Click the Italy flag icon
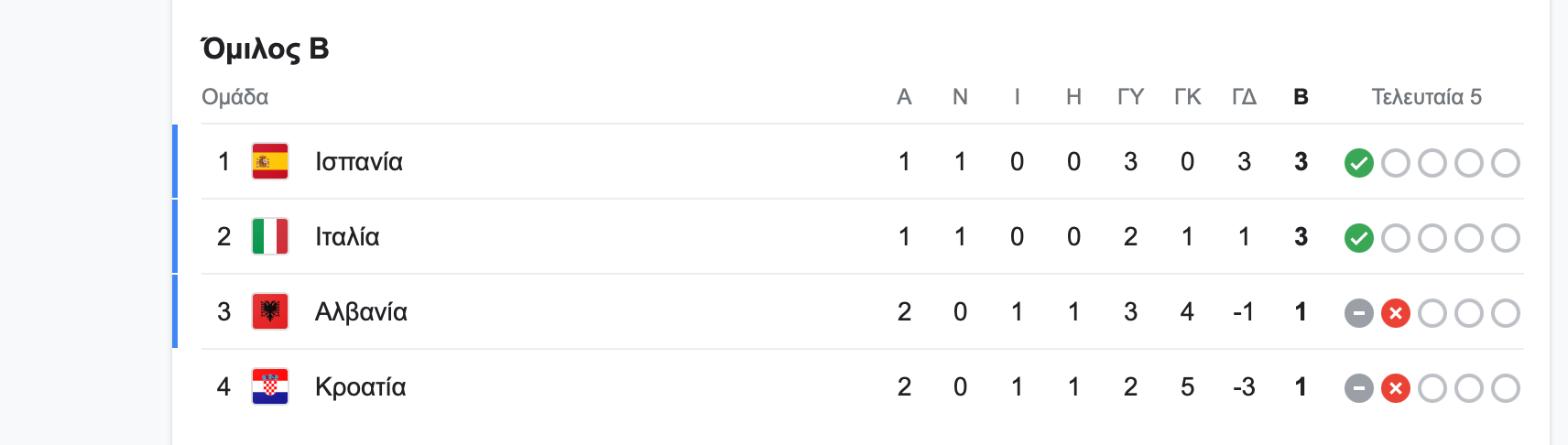 [x=270, y=236]
